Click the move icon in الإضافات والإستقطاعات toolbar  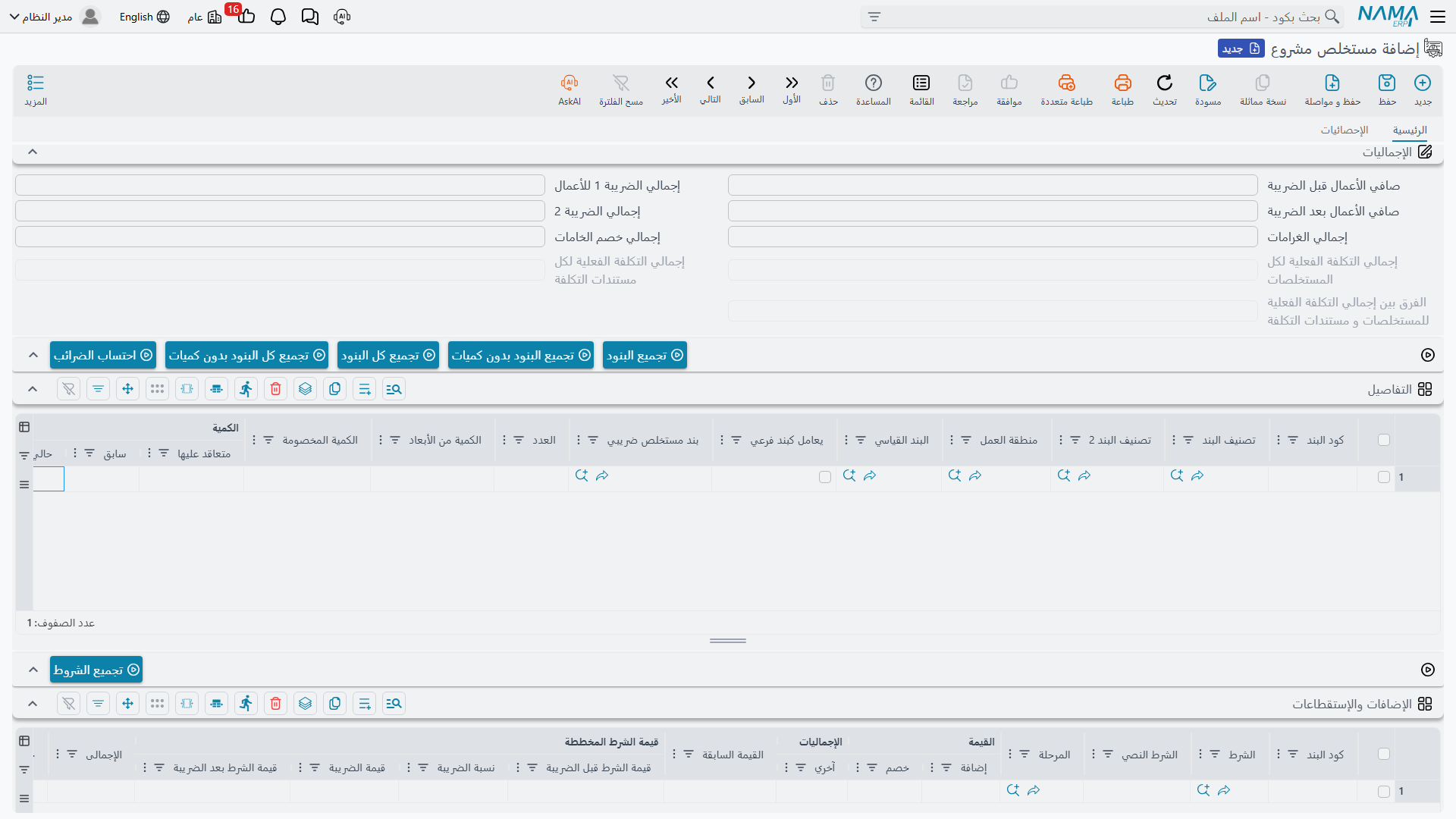tap(128, 704)
